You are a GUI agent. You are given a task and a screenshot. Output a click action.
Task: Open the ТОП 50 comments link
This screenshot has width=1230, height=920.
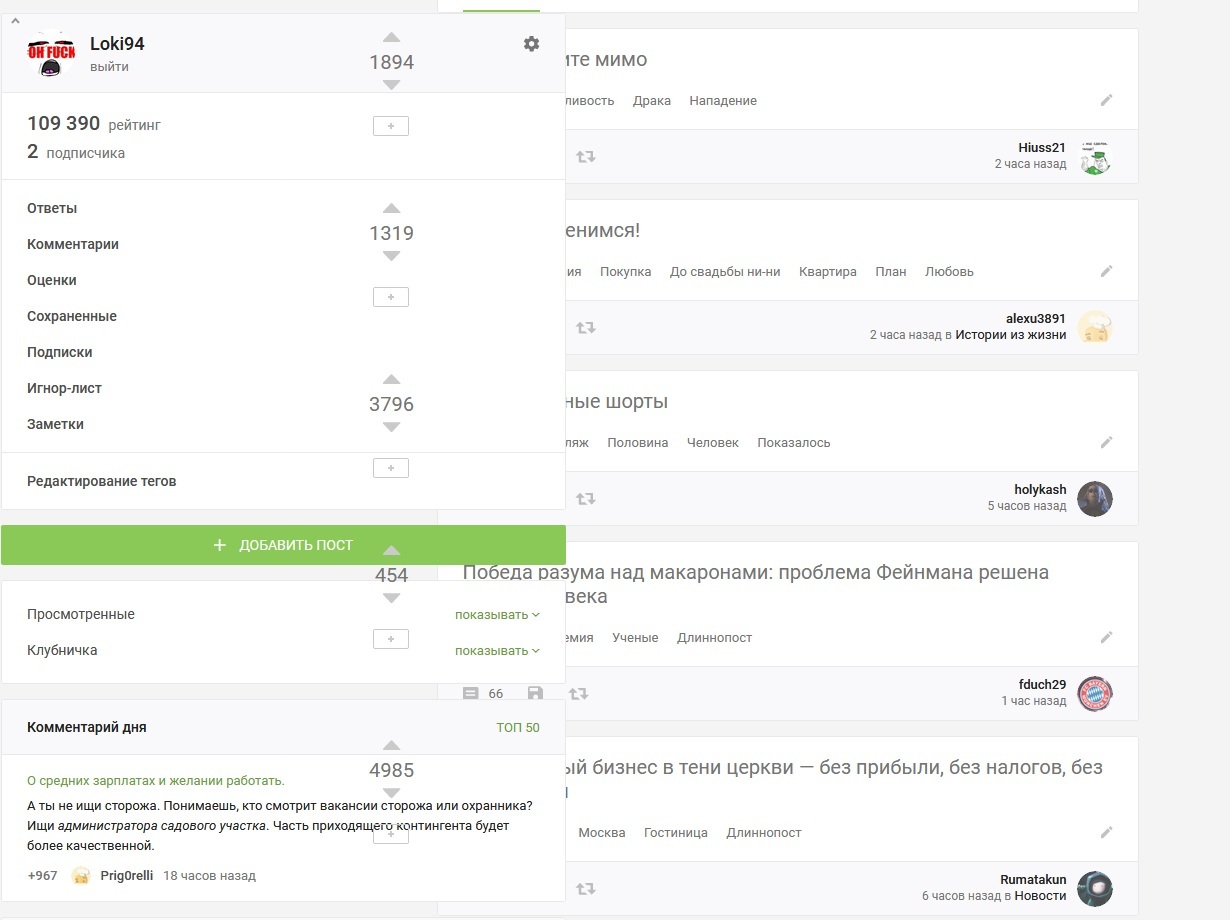517,728
